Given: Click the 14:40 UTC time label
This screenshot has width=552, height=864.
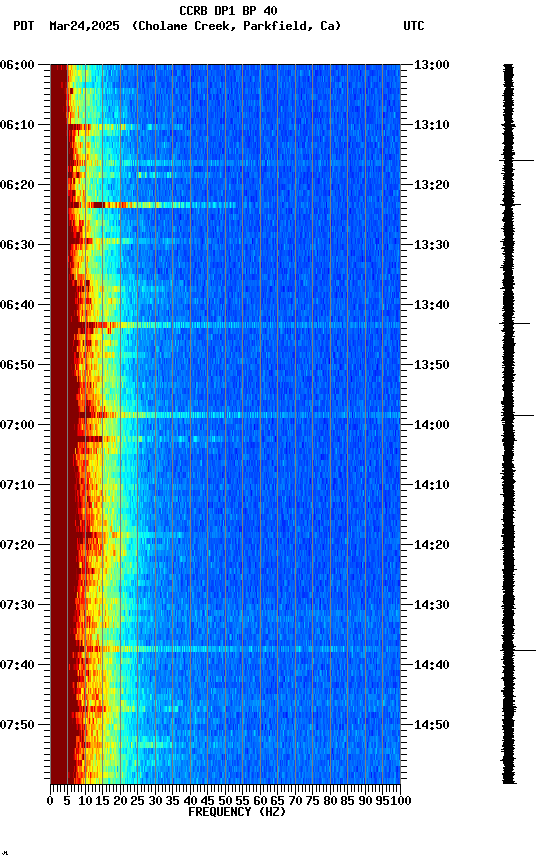Looking at the screenshot, I should point(432,665).
